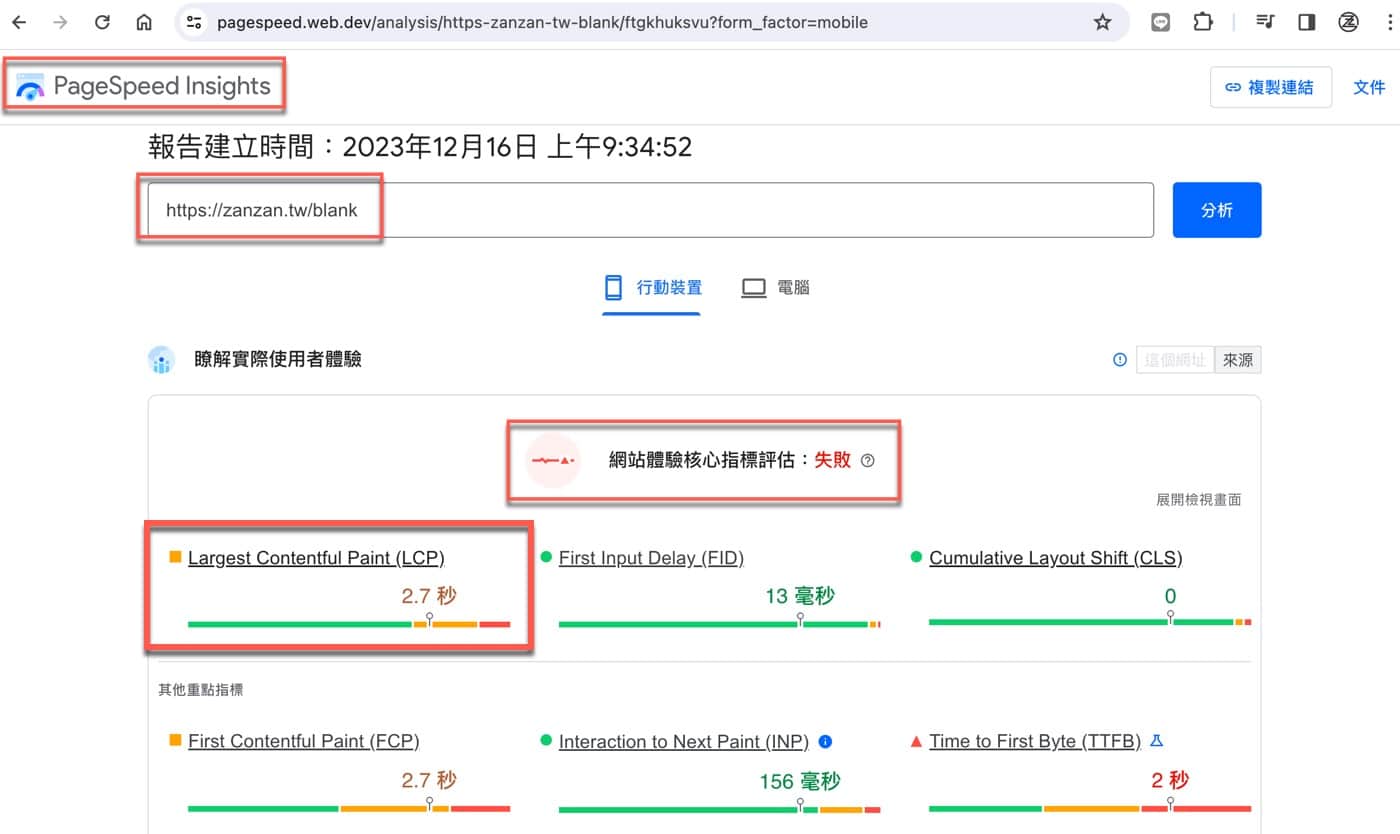Click the TTFB value 2 秒
1400x834 pixels.
(1170, 781)
